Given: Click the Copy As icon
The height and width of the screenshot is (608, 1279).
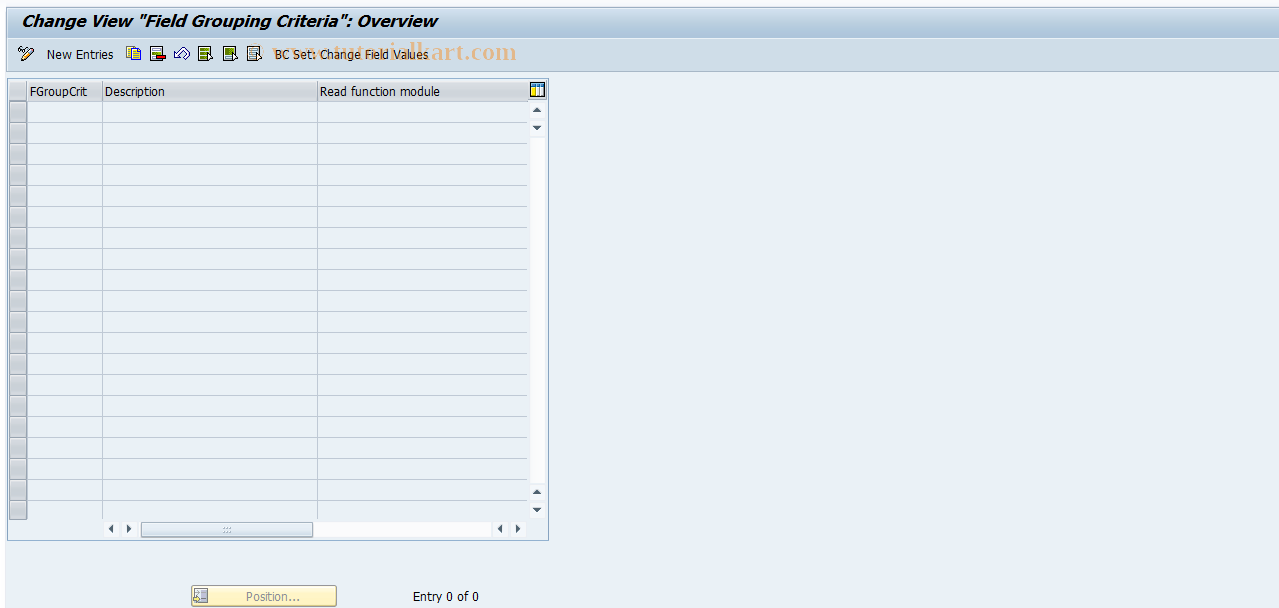Looking at the screenshot, I should [x=134, y=54].
